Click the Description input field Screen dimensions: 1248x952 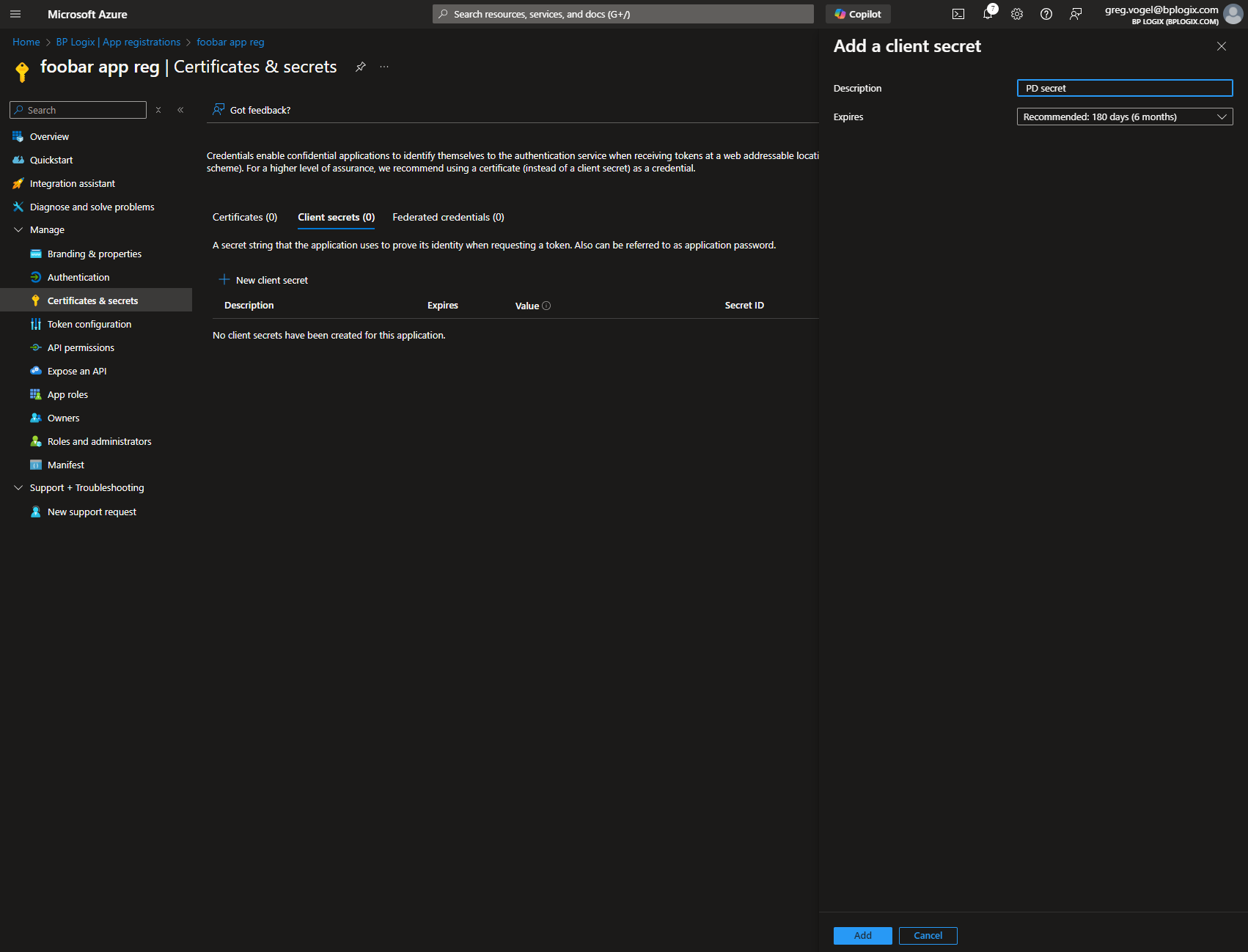coord(1124,88)
